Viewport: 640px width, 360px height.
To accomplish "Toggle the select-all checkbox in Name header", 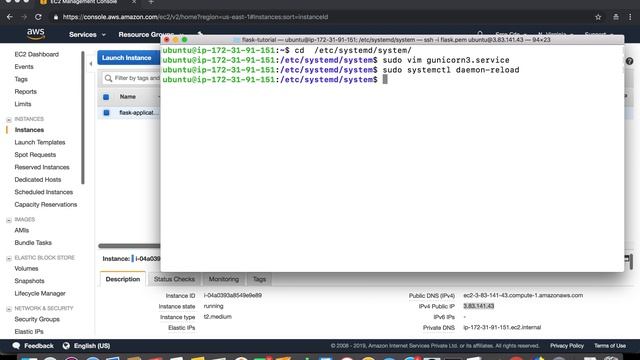I will click(x=106, y=97).
